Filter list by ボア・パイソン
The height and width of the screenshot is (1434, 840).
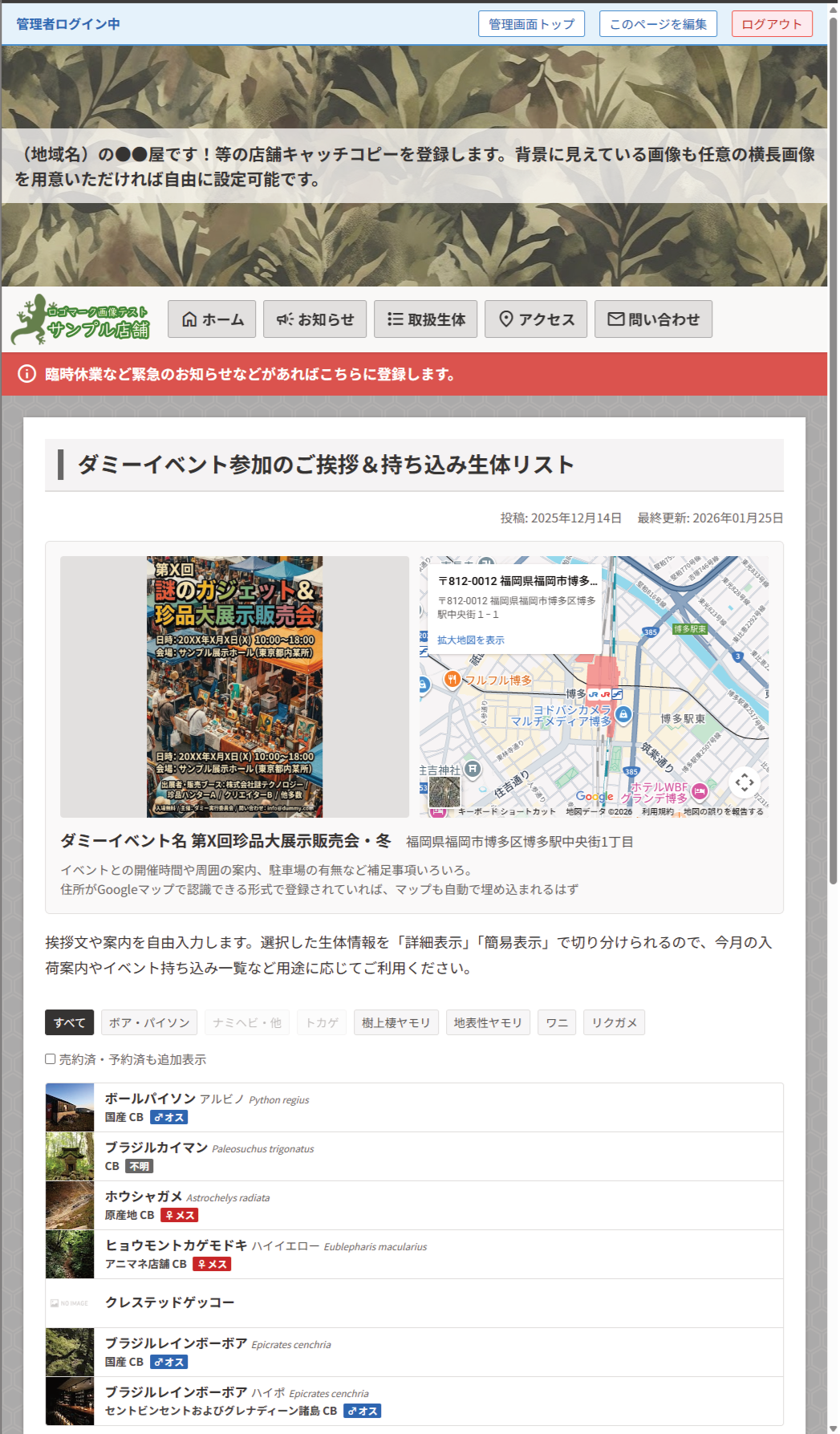(x=149, y=1022)
